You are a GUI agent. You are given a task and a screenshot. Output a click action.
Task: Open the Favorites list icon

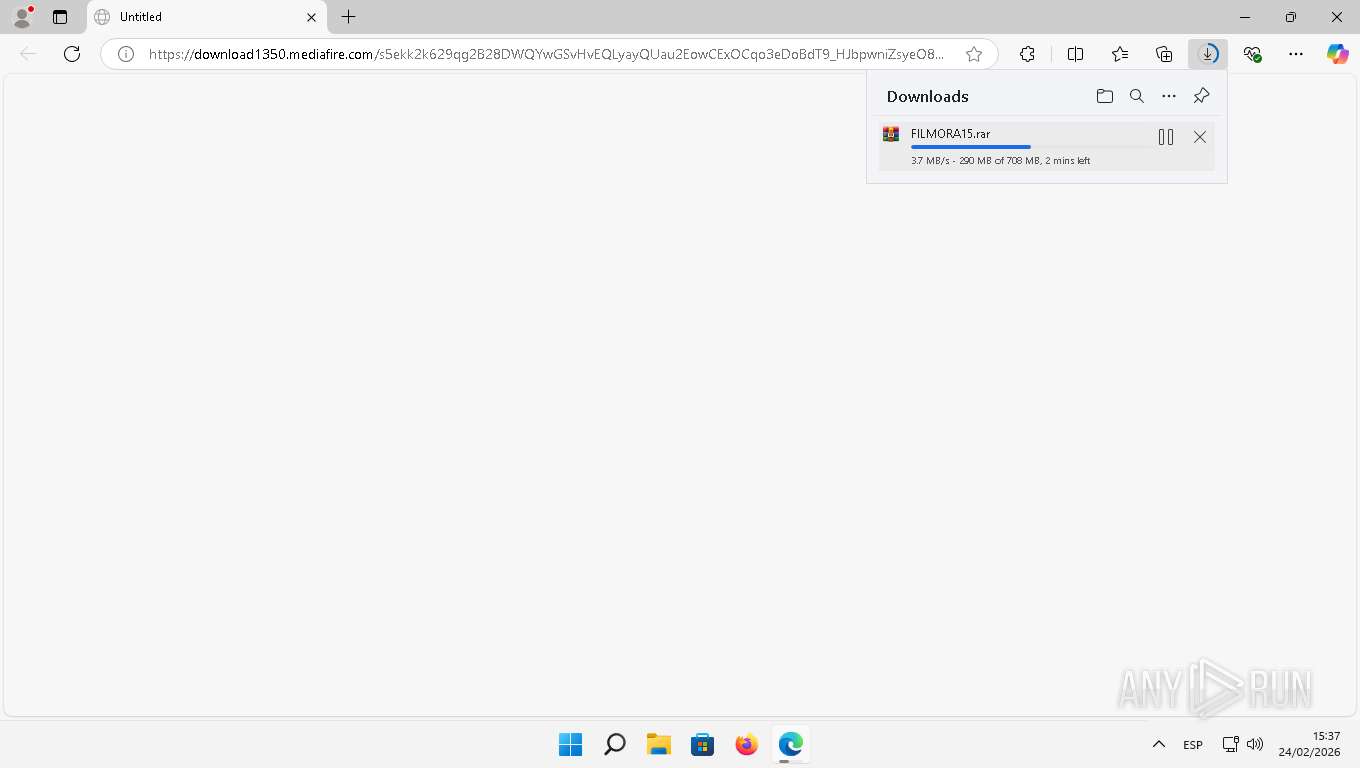(1120, 54)
